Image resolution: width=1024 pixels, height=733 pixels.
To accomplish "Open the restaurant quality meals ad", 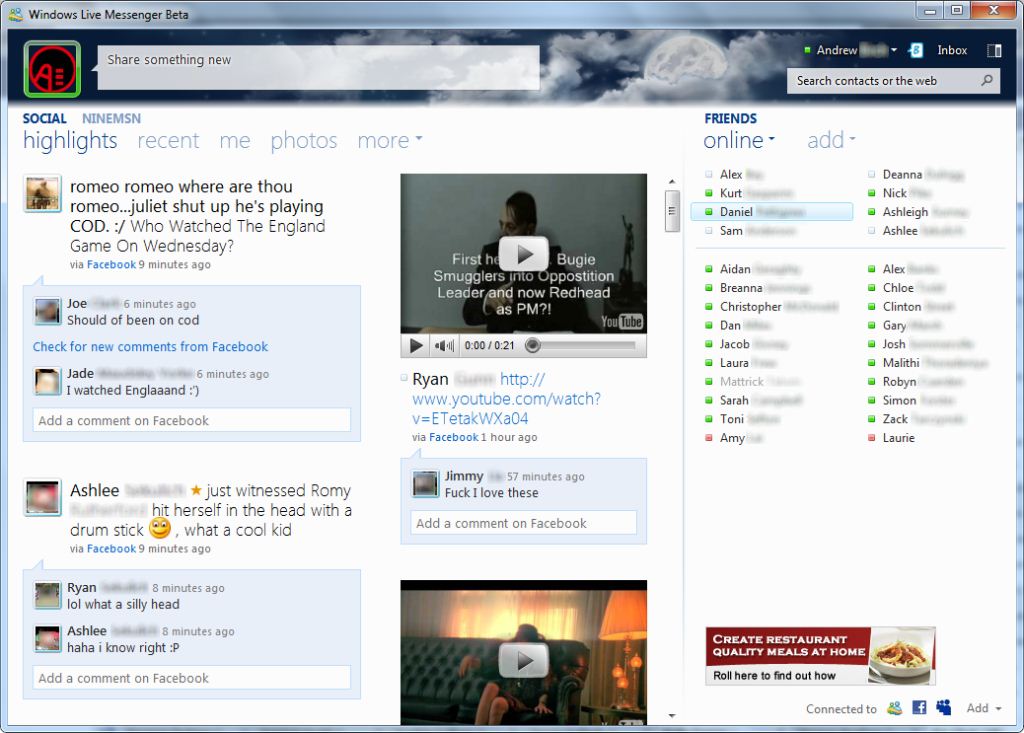I will pyautogui.click(x=820, y=656).
